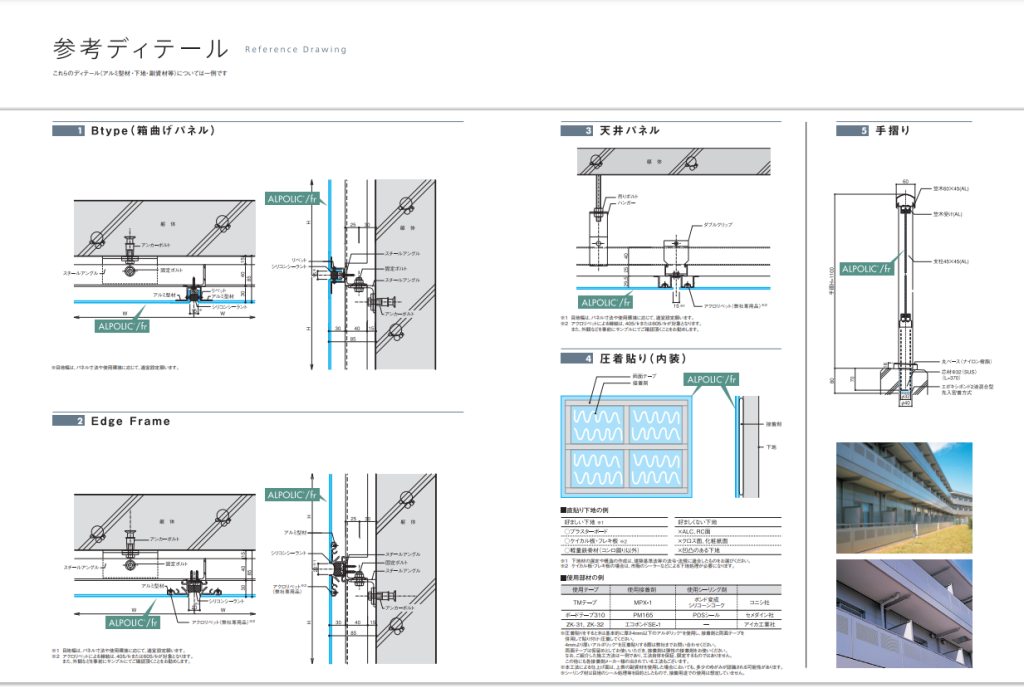Click the lower balcony railing close-up photo

(x=904, y=613)
